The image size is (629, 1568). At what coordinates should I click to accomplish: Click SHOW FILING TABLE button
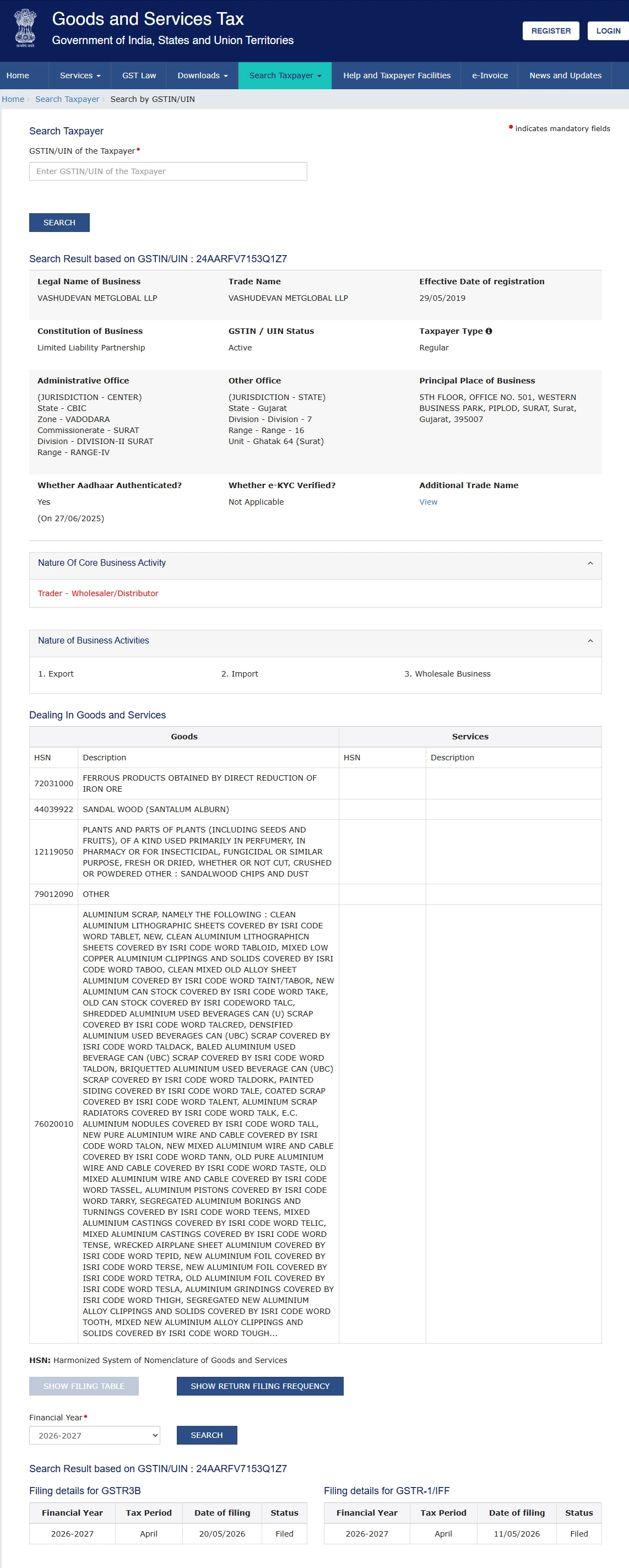(x=84, y=1386)
